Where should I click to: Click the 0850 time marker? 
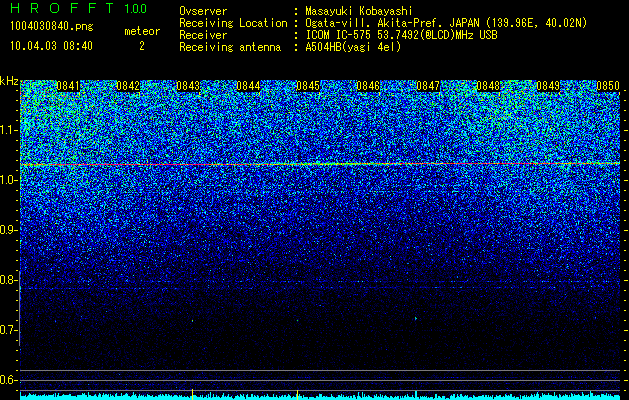click(608, 86)
